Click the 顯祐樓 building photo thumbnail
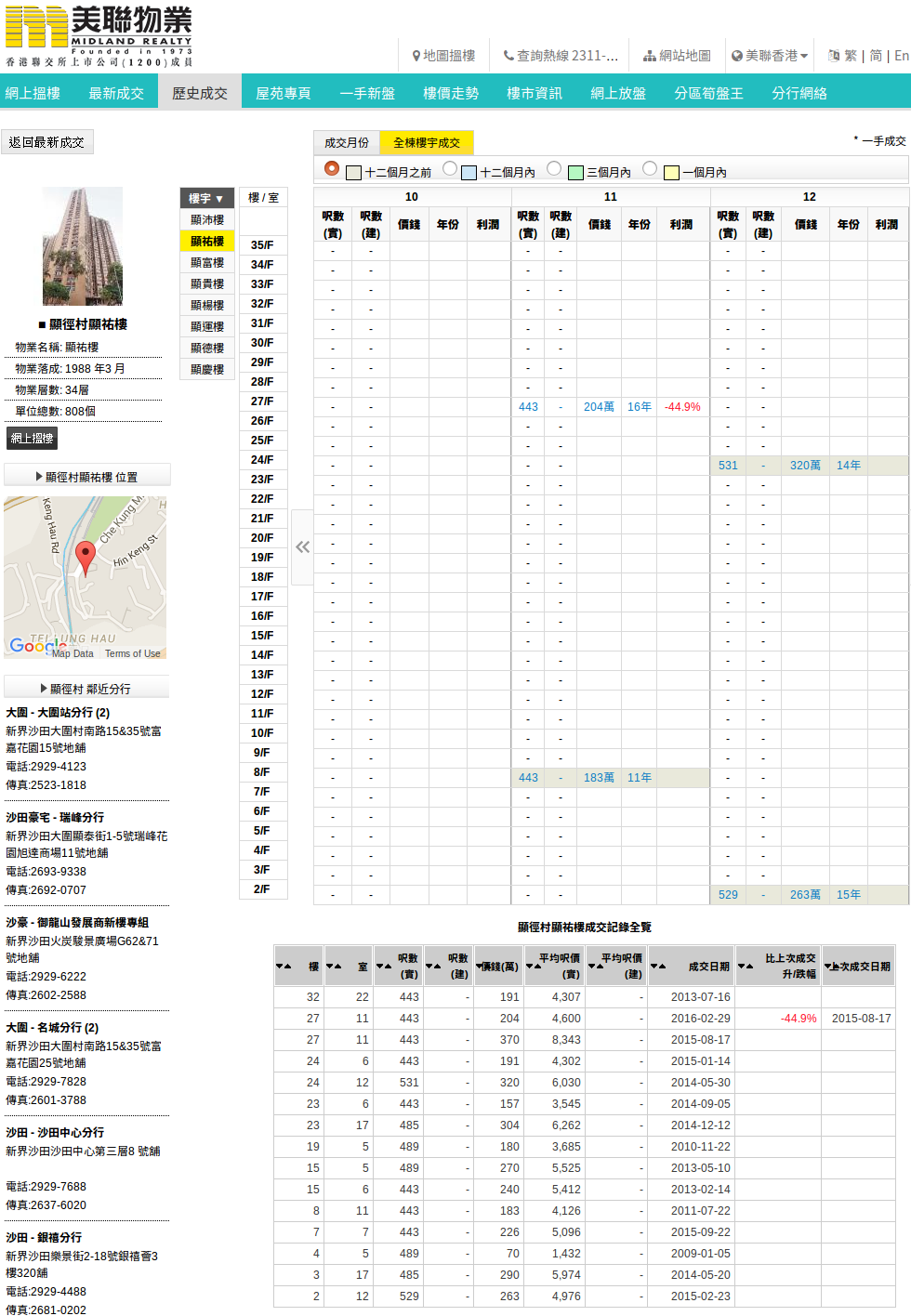The height and width of the screenshot is (1316, 911). tap(83, 246)
